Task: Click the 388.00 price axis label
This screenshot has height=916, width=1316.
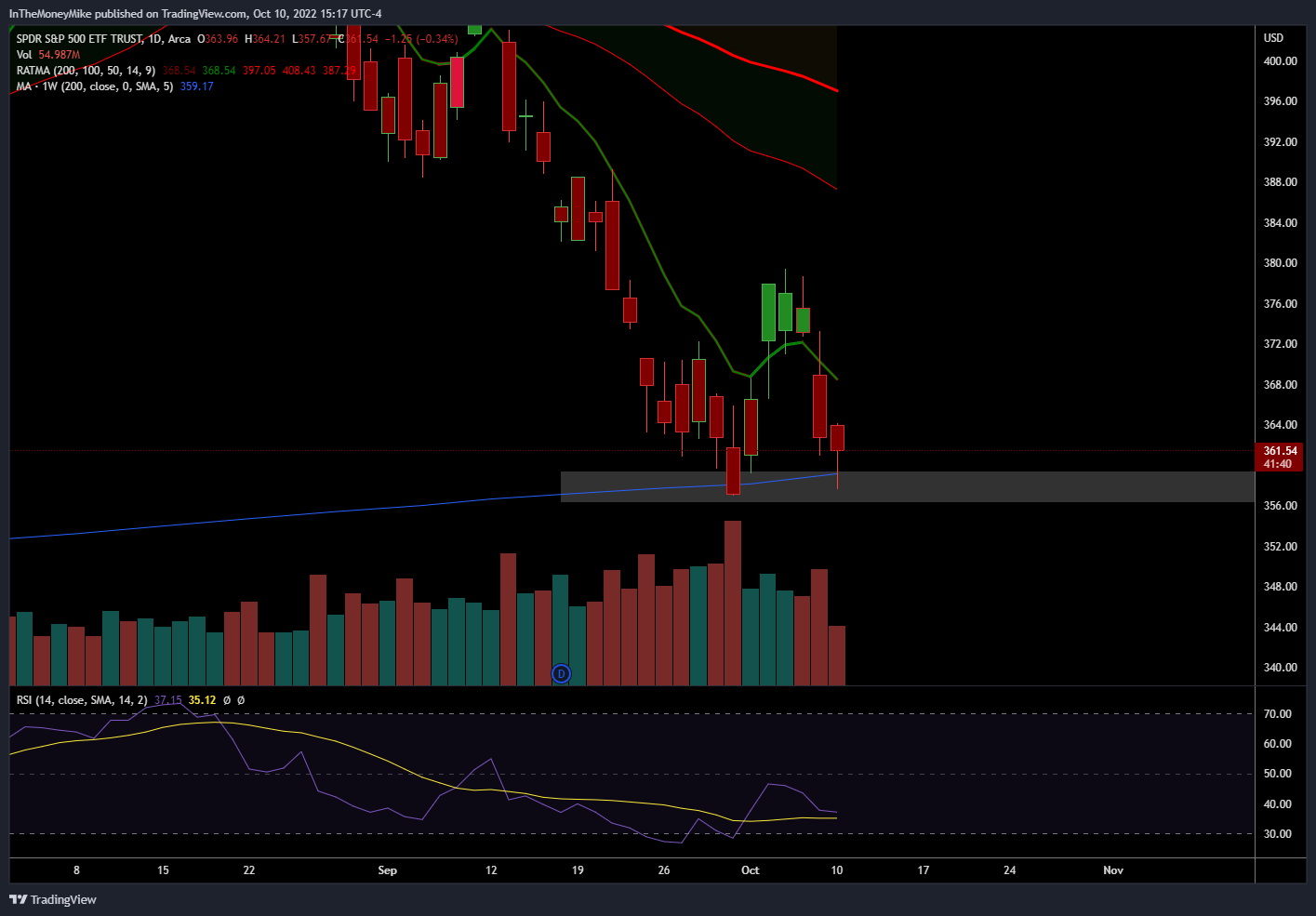Action: coord(1281,182)
